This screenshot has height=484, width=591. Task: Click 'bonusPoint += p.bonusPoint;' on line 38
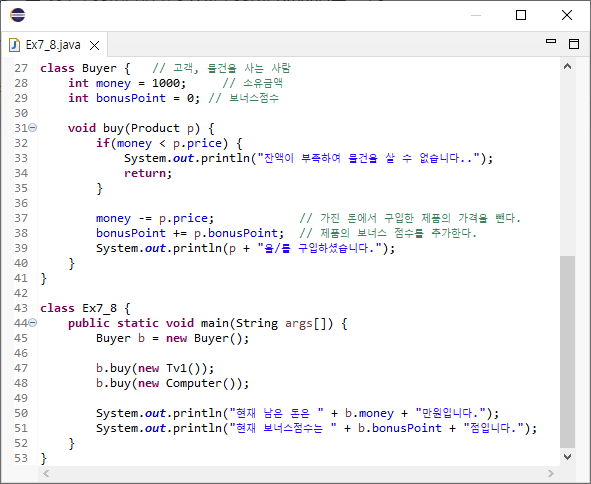190,233
